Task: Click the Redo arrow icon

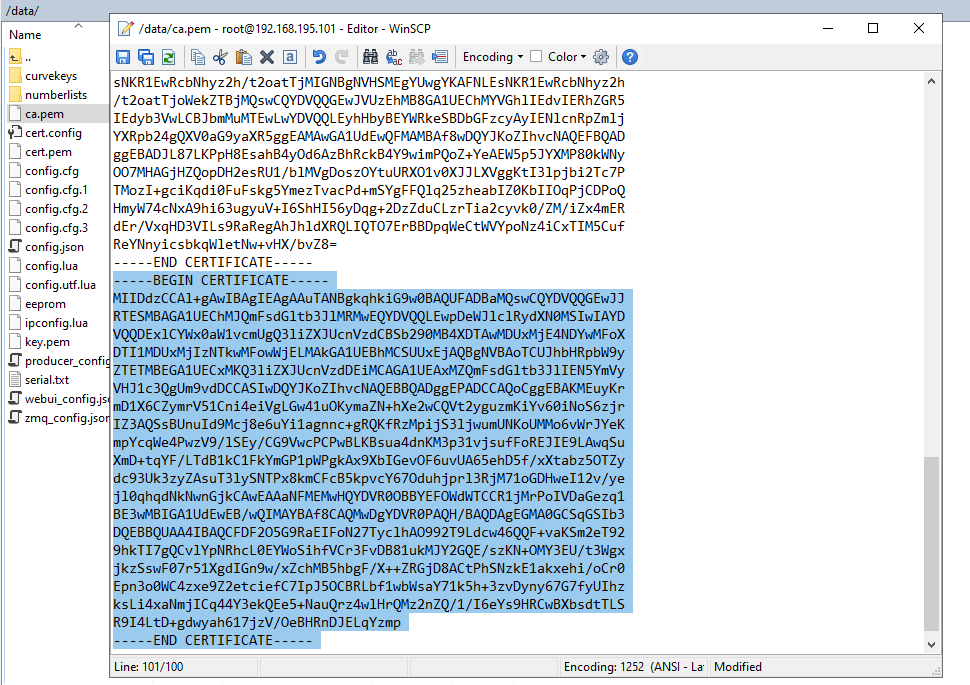Action: 341,58
